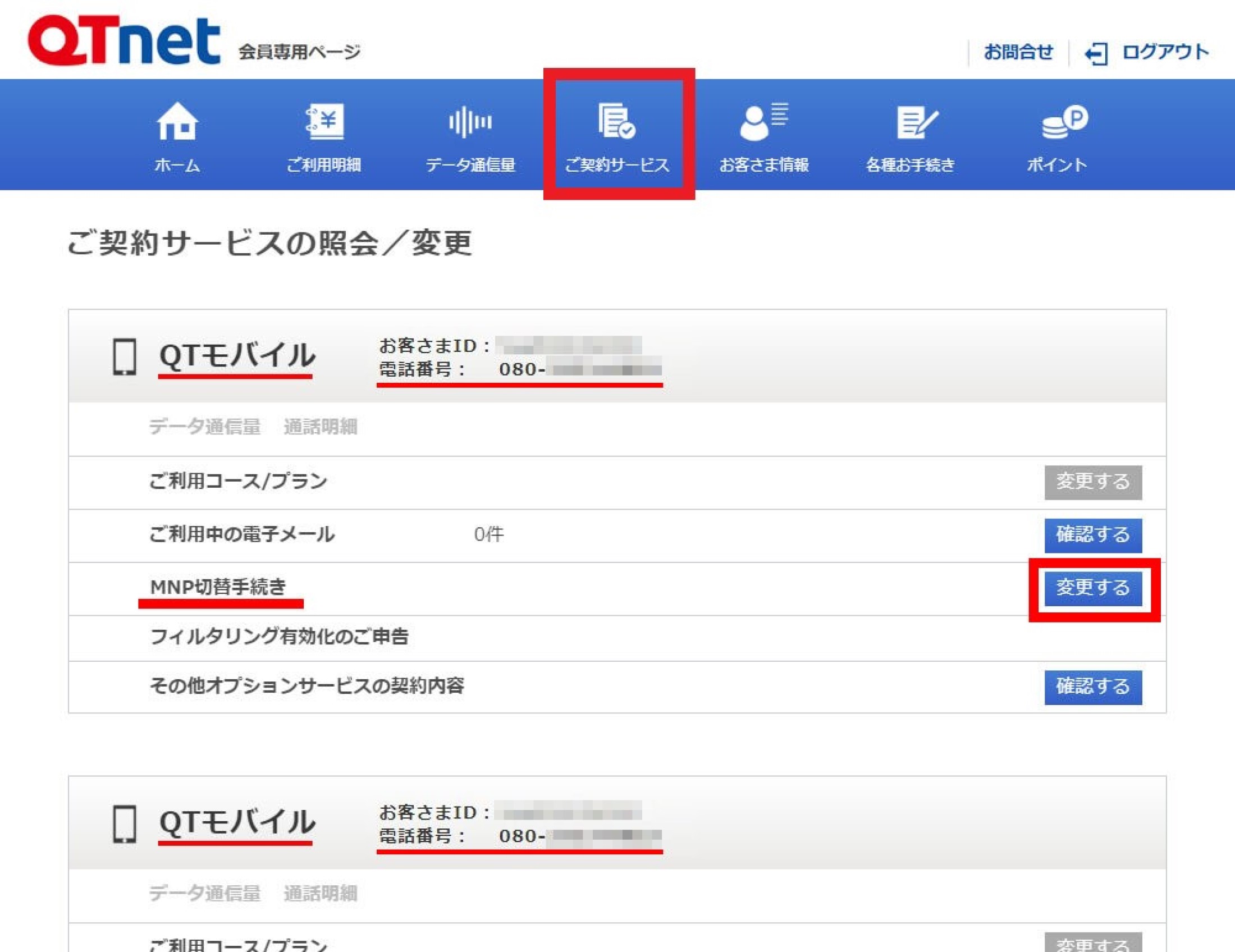The image size is (1235, 952).
Task: Click the phone icon of second QTモバイル
Action: tap(125, 823)
